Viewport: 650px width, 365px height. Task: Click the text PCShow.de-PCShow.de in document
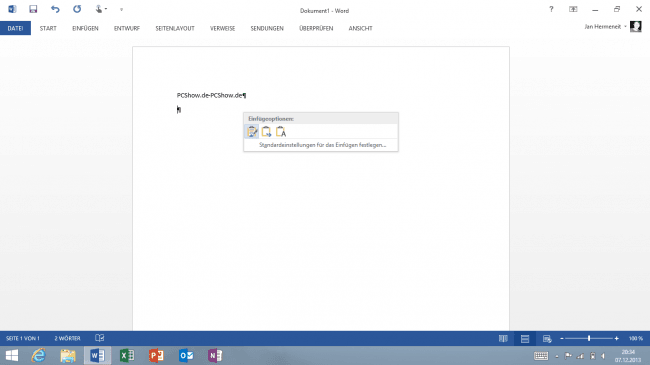pyautogui.click(x=209, y=95)
